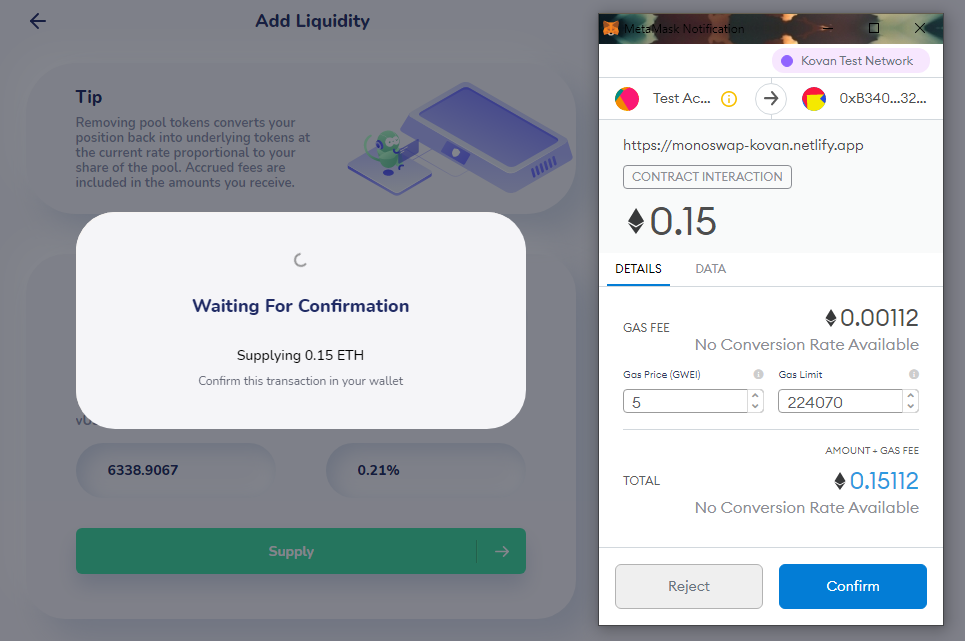This screenshot has width=965, height=641.
Task: Decrease Gas Limit using the down stepper
Action: pyautogui.click(x=910, y=406)
